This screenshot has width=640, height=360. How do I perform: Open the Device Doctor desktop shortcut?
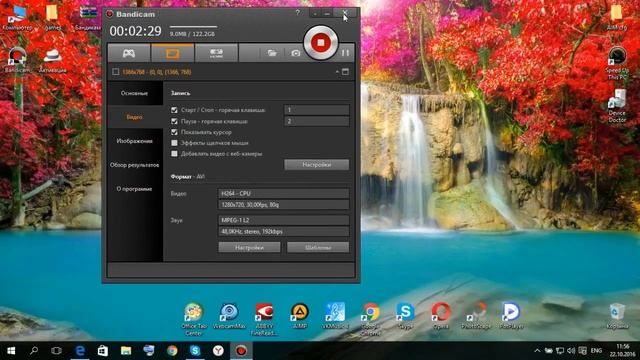tap(617, 106)
